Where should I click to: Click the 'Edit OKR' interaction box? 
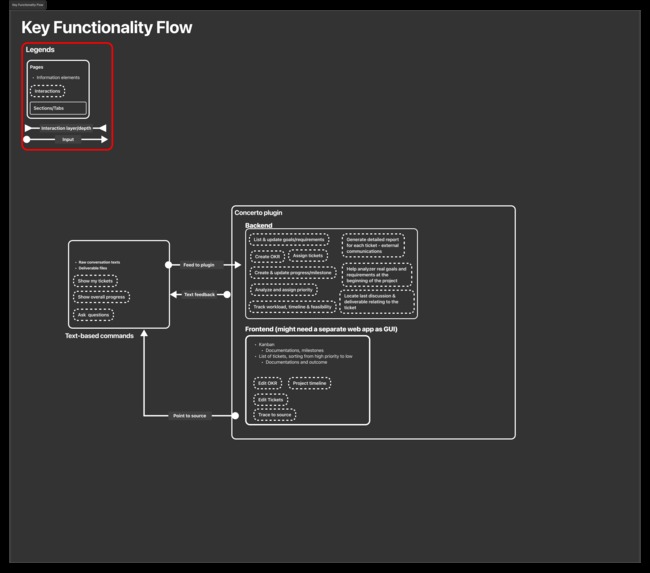(x=267, y=383)
